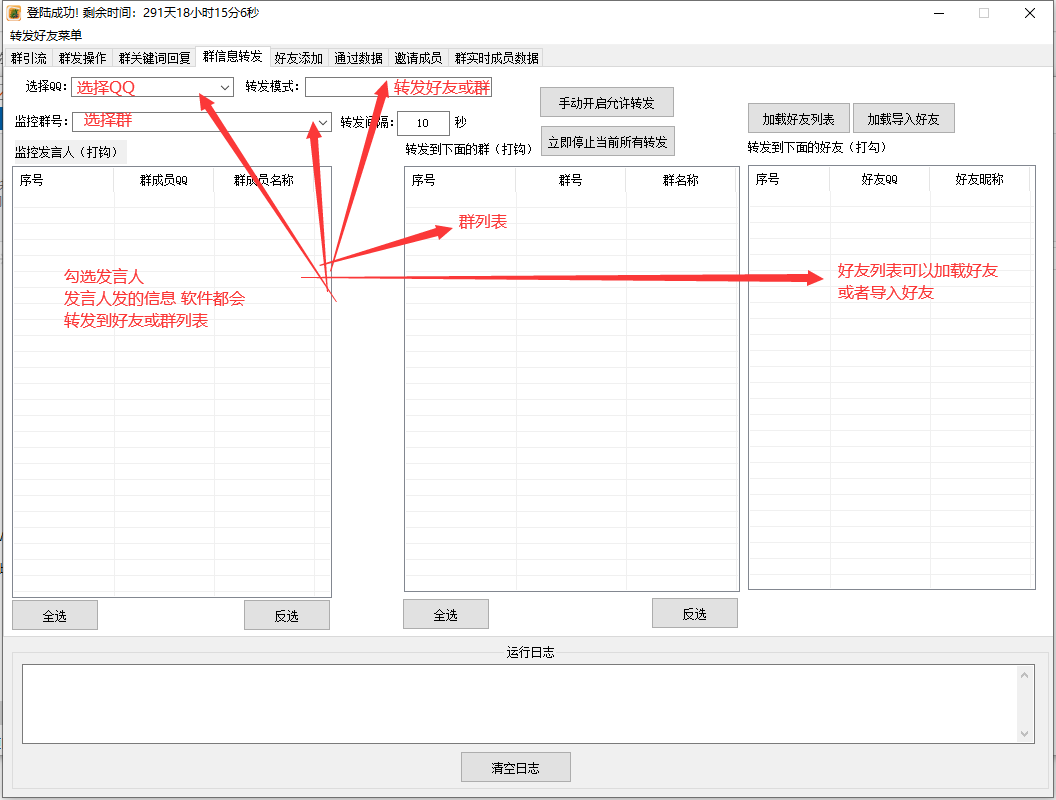Switch to the 邀请成员 tab
Image resolution: width=1056 pixels, height=800 pixels.
(418, 58)
